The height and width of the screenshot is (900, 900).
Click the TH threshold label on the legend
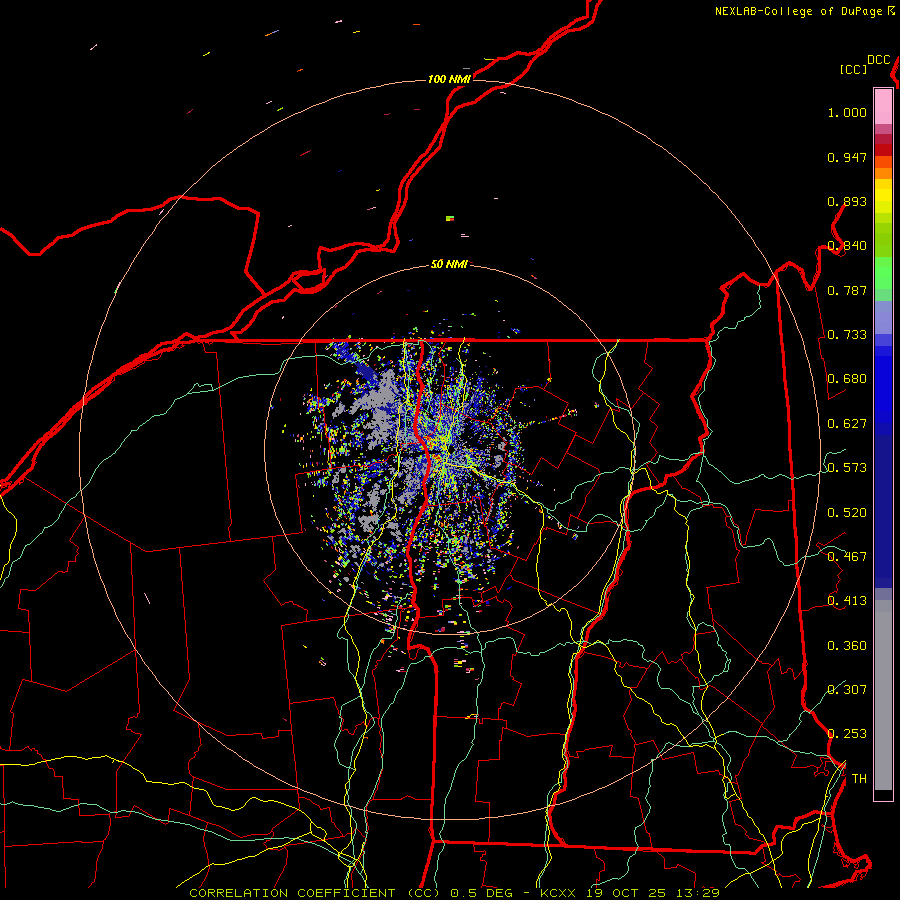click(859, 779)
